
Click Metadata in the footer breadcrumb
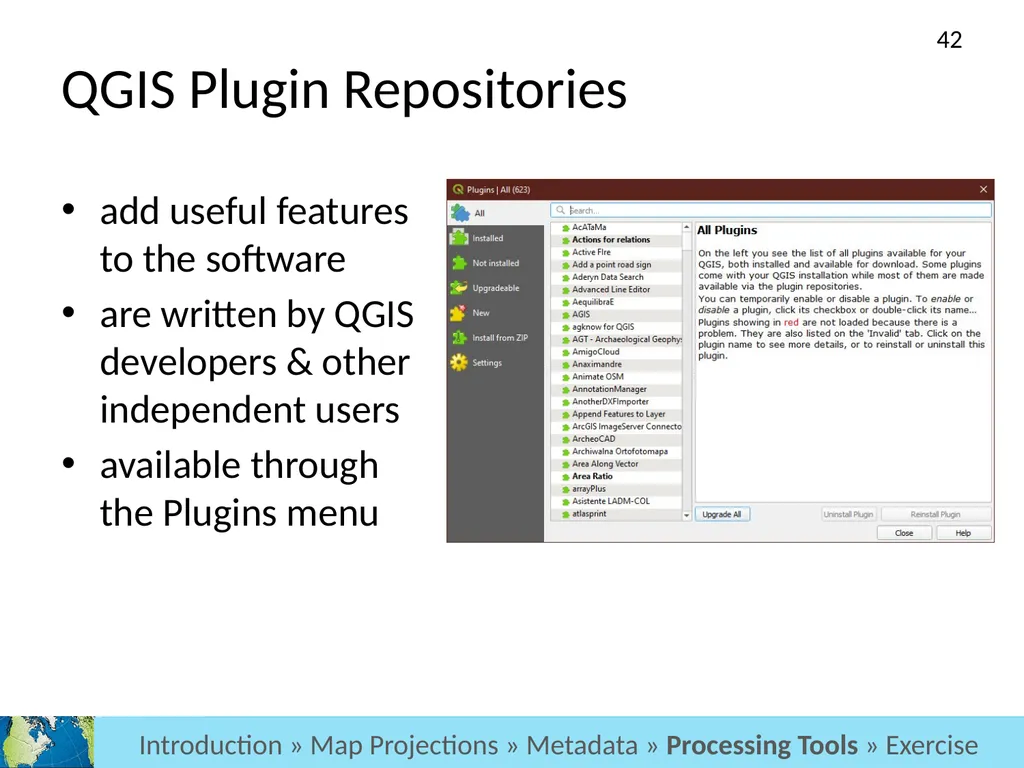coord(582,745)
